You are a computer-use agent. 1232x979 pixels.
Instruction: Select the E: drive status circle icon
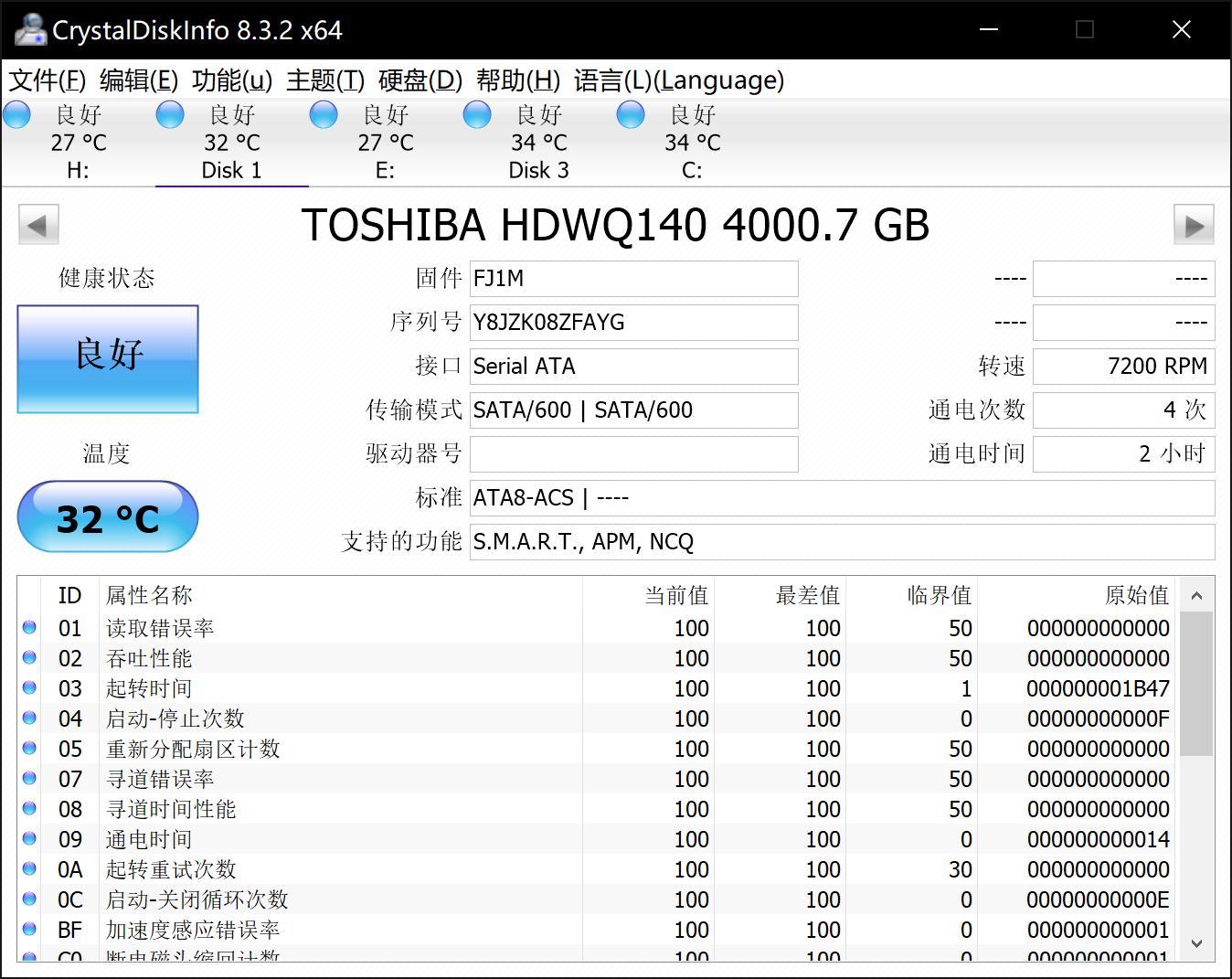coord(323,114)
